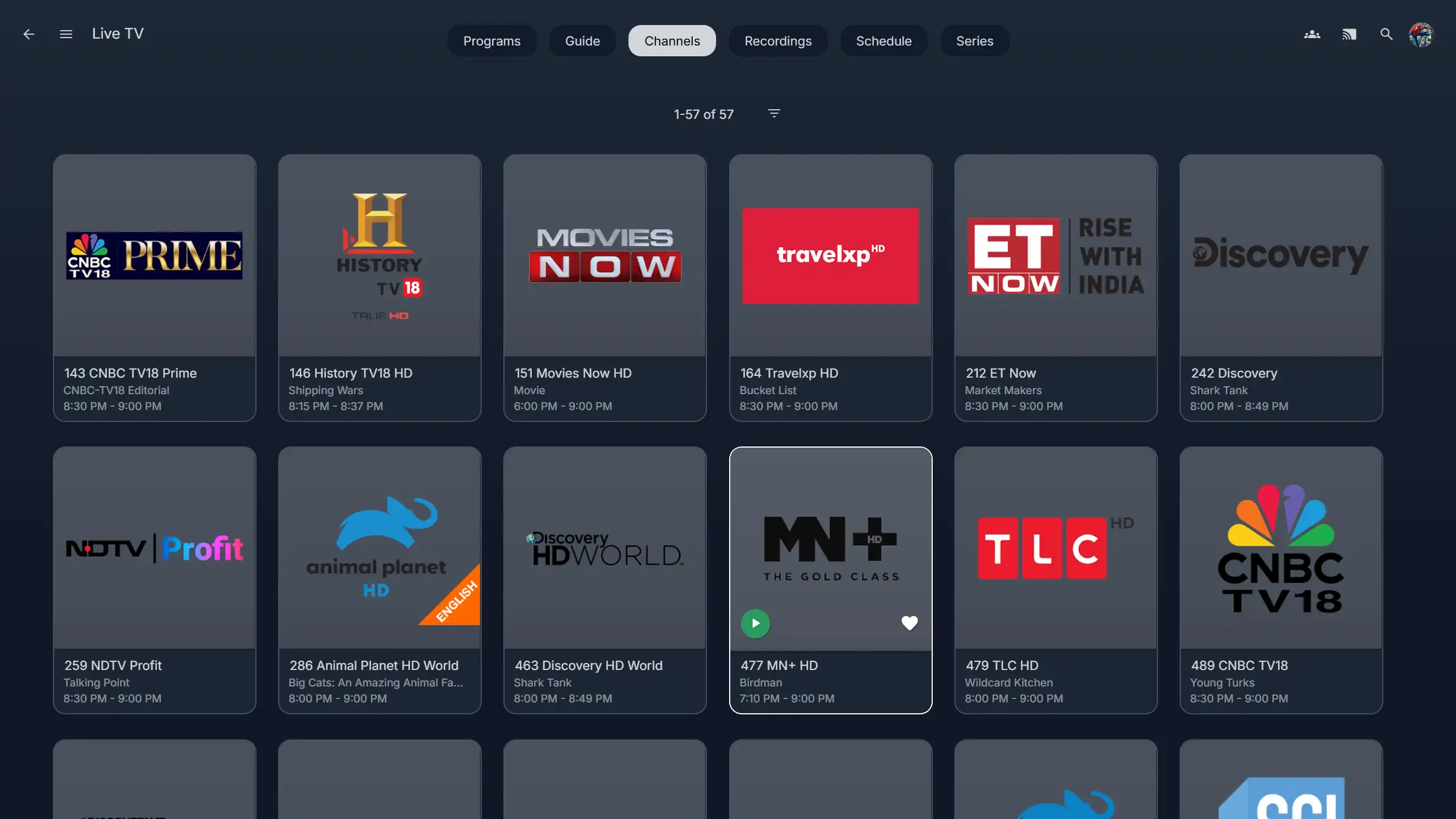
Task: Open the Schedule tab
Action: click(x=883, y=41)
